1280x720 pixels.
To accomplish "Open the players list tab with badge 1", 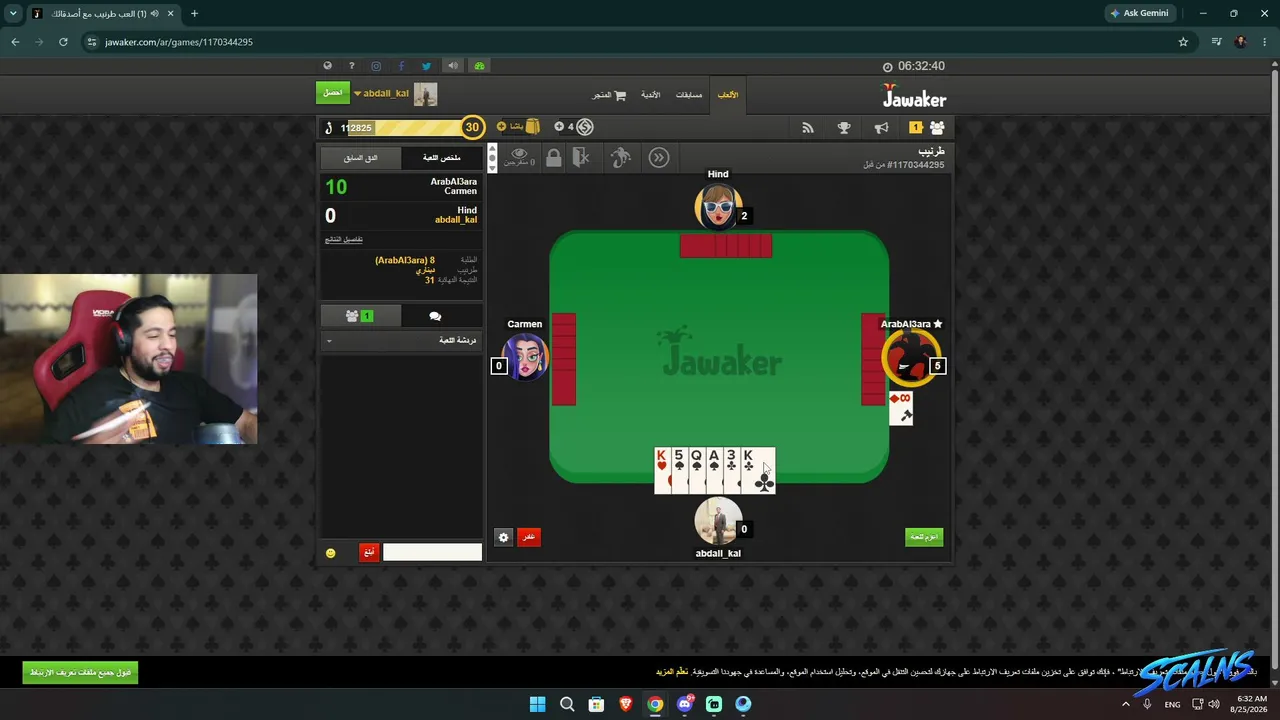I will (360, 316).
